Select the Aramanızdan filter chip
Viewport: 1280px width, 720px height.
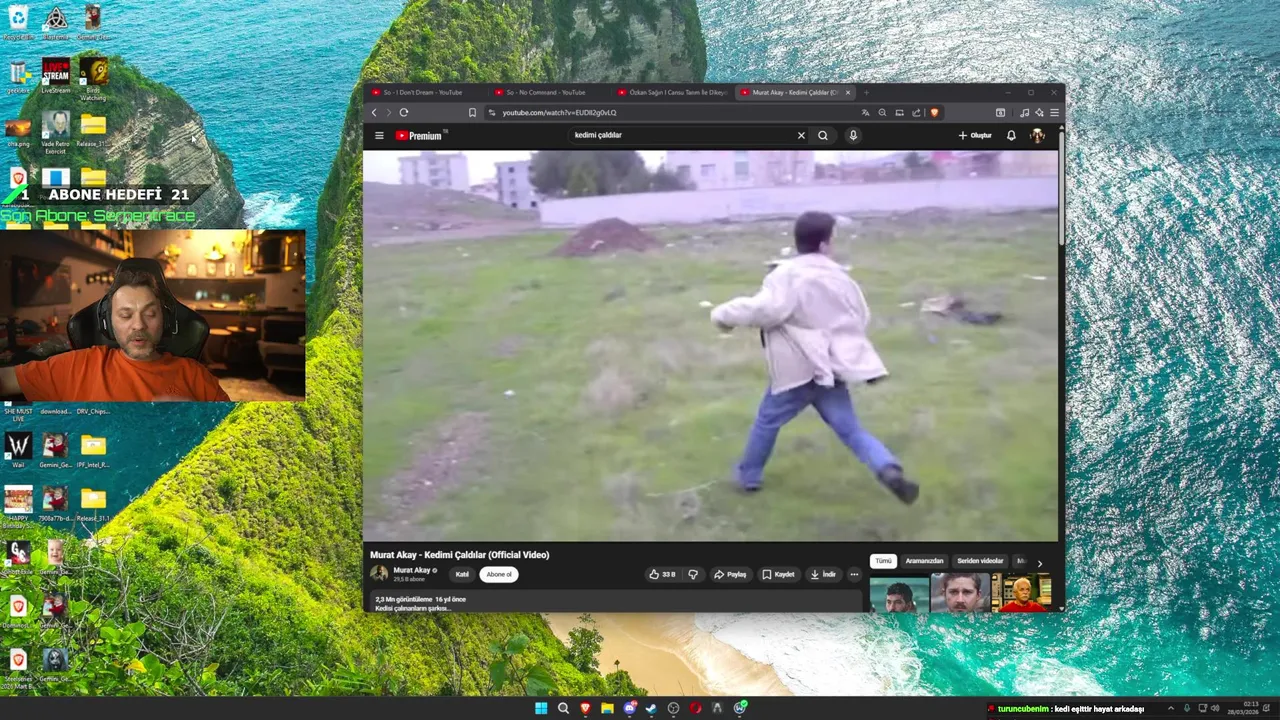924,561
